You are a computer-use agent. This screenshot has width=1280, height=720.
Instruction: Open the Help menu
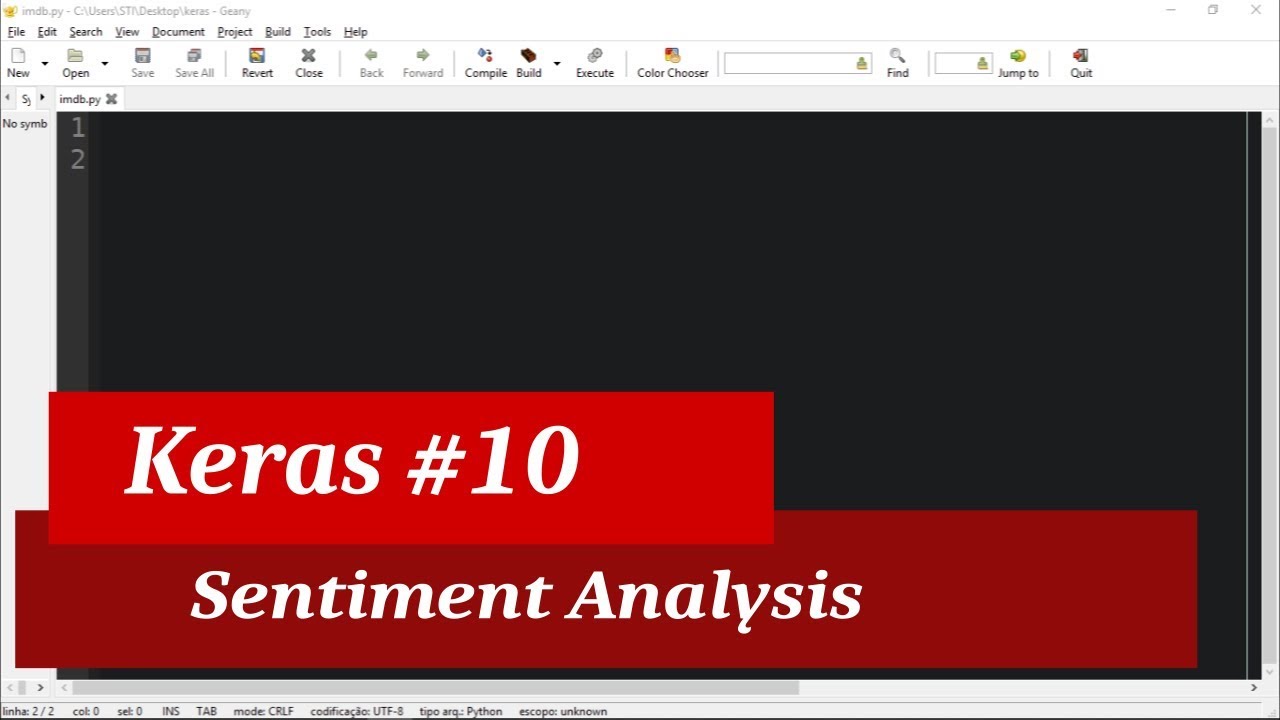point(355,32)
